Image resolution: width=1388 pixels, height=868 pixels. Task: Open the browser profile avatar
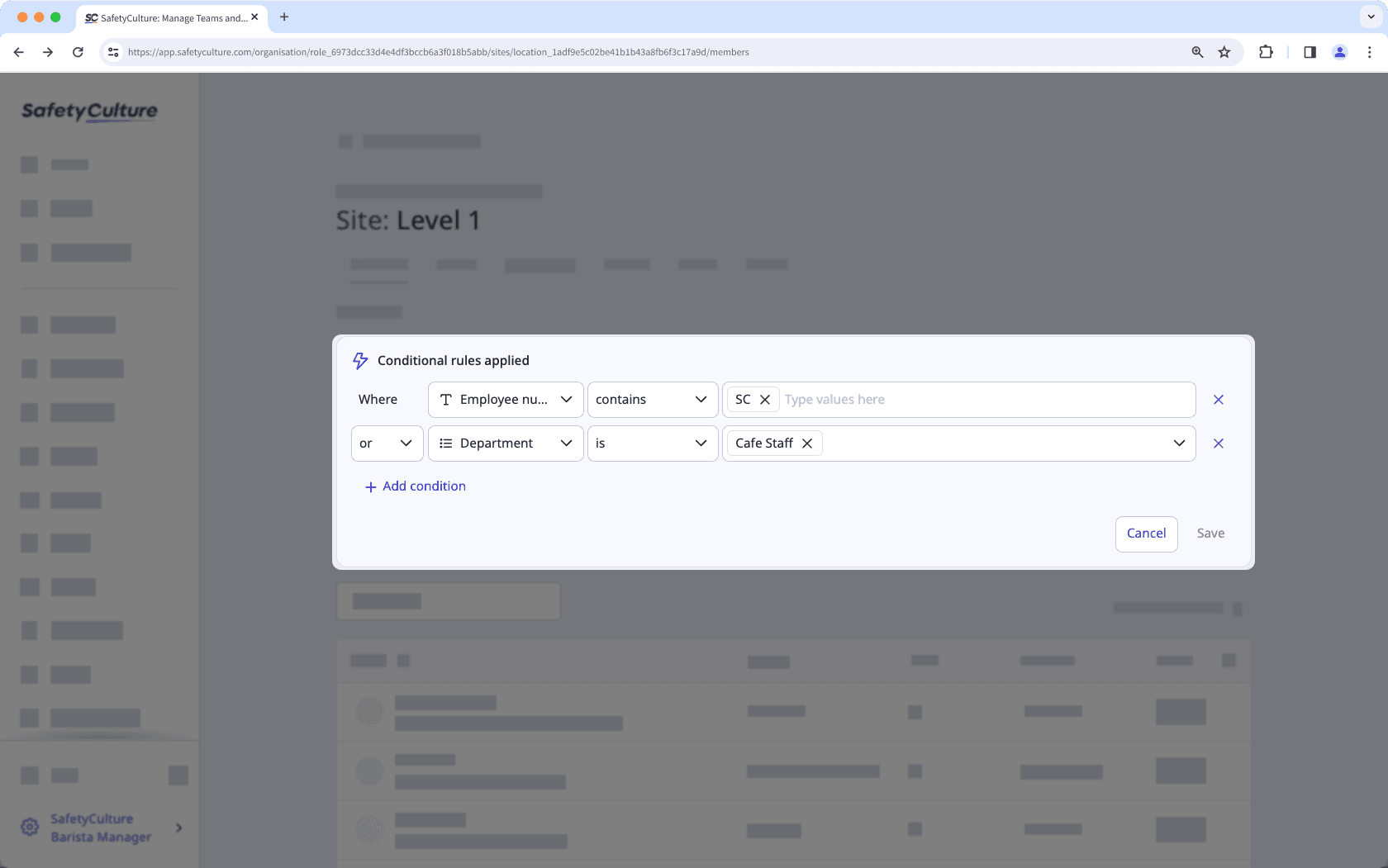coord(1339,51)
